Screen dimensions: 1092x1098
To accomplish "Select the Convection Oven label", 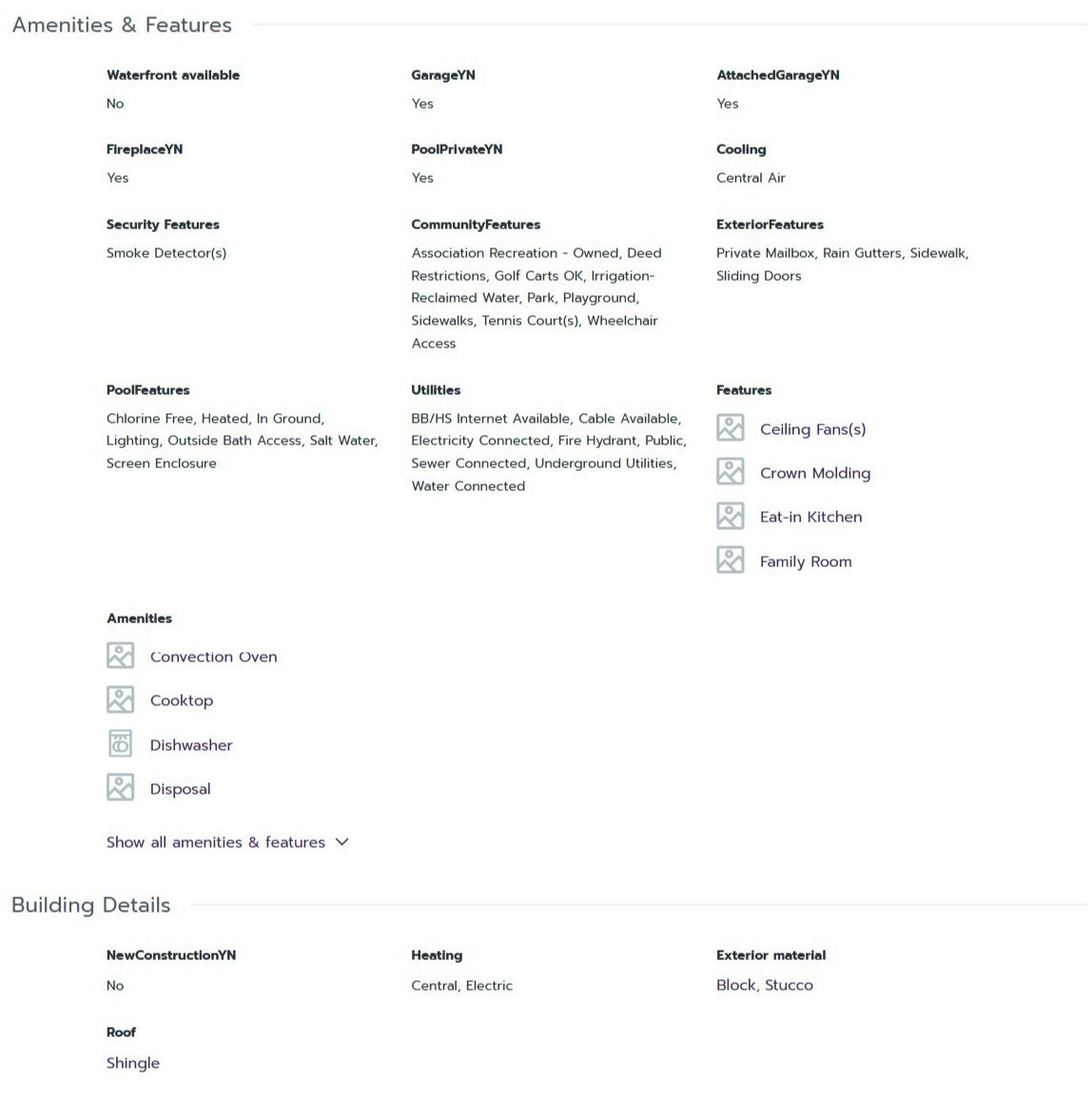I will coord(213,657).
